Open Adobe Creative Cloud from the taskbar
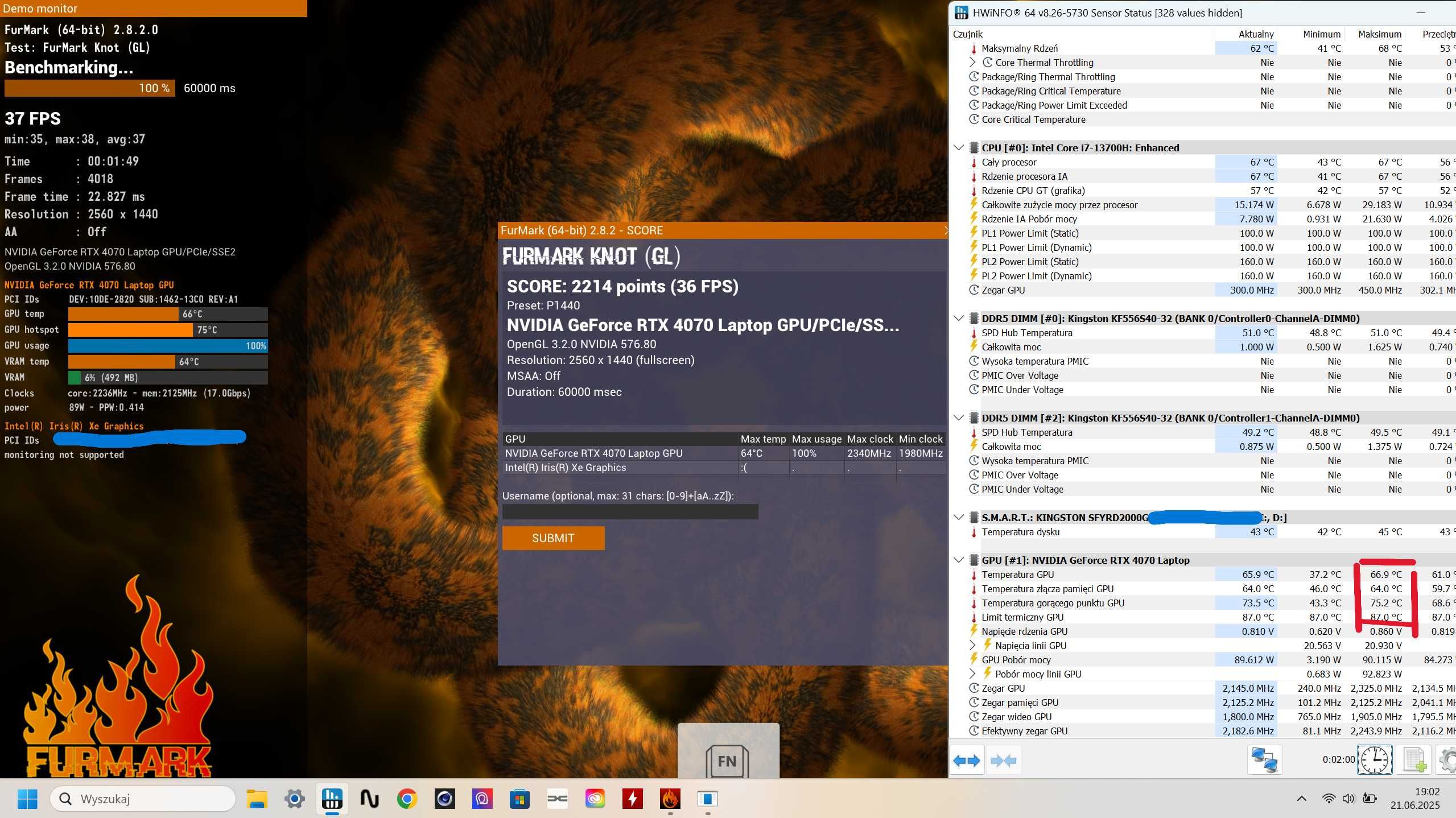 click(x=595, y=799)
